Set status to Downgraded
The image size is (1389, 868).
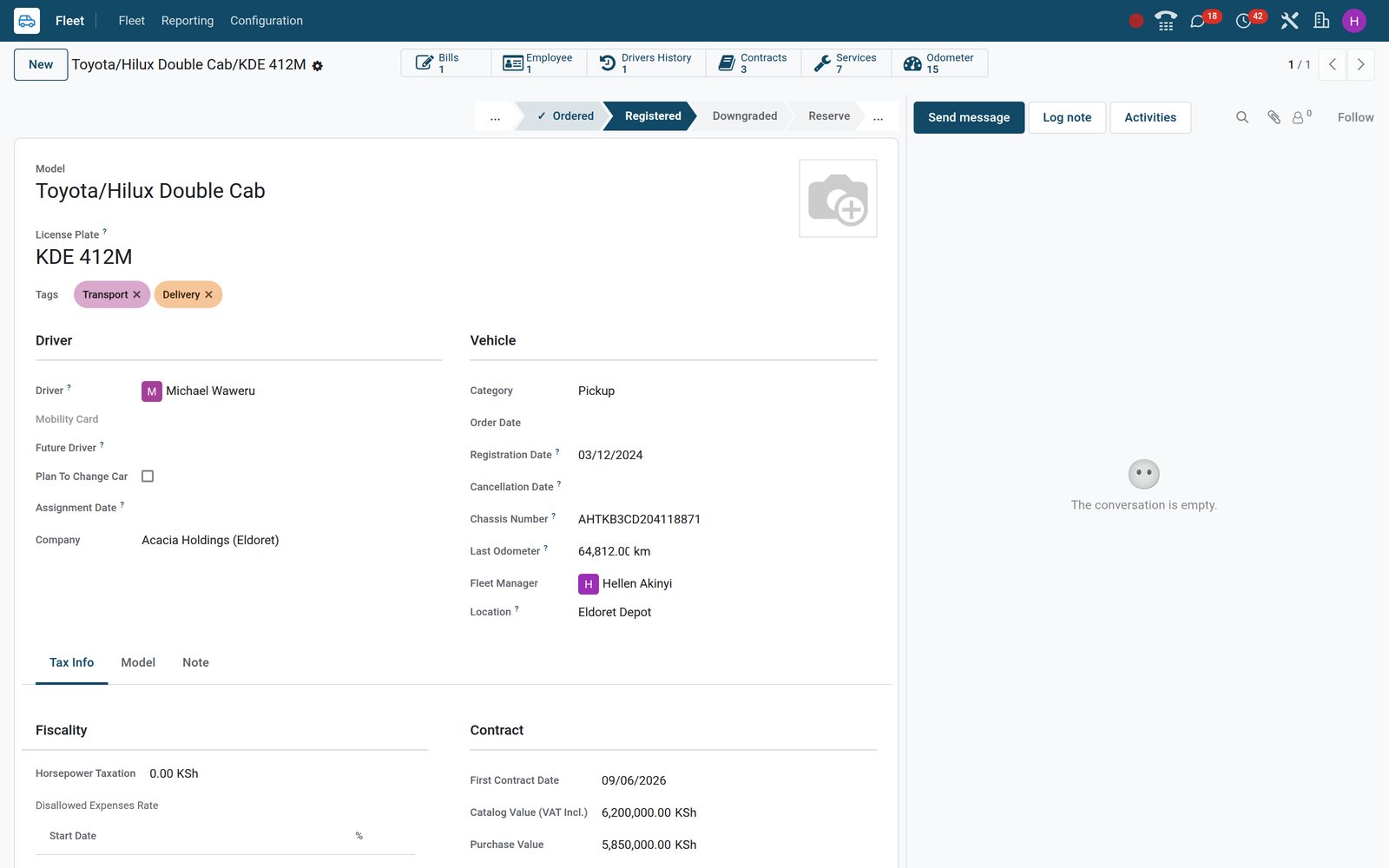click(x=744, y=116)
